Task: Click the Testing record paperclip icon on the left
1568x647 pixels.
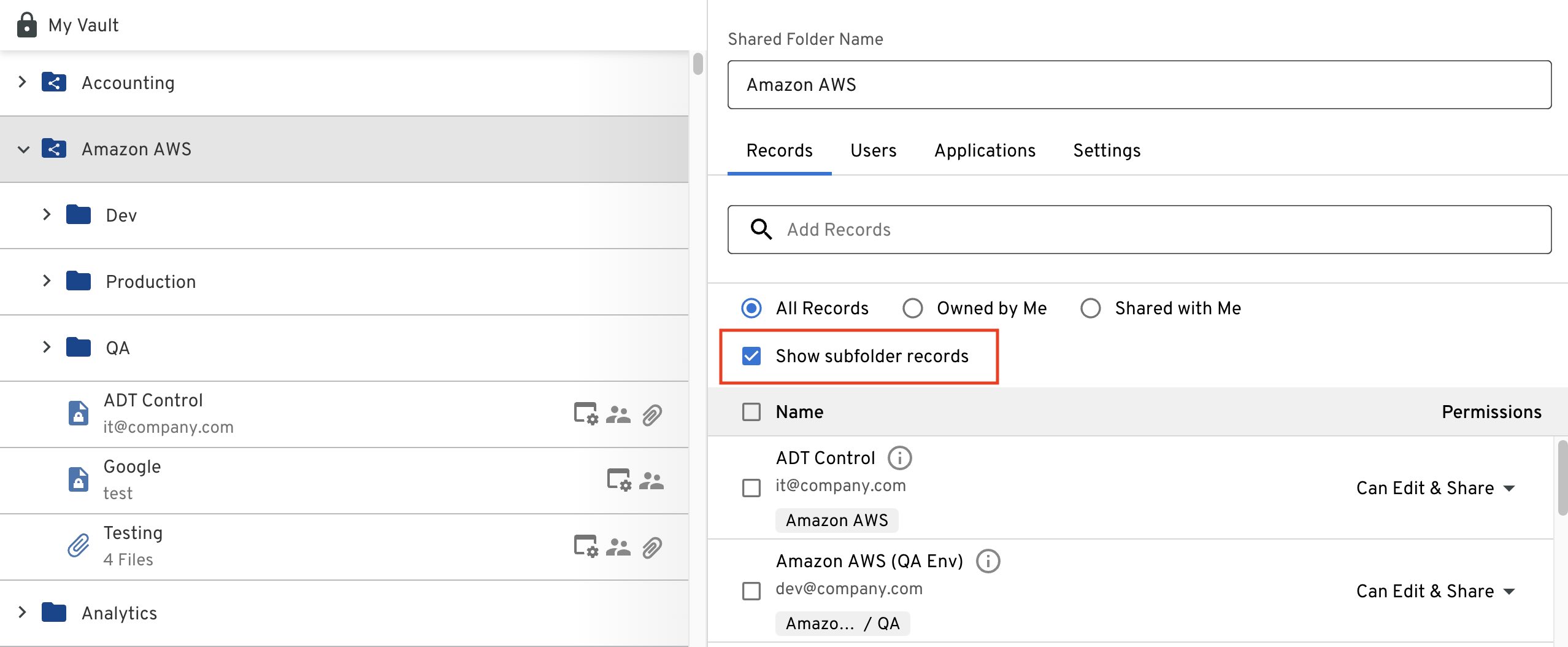Action: [x=78, y=546]
